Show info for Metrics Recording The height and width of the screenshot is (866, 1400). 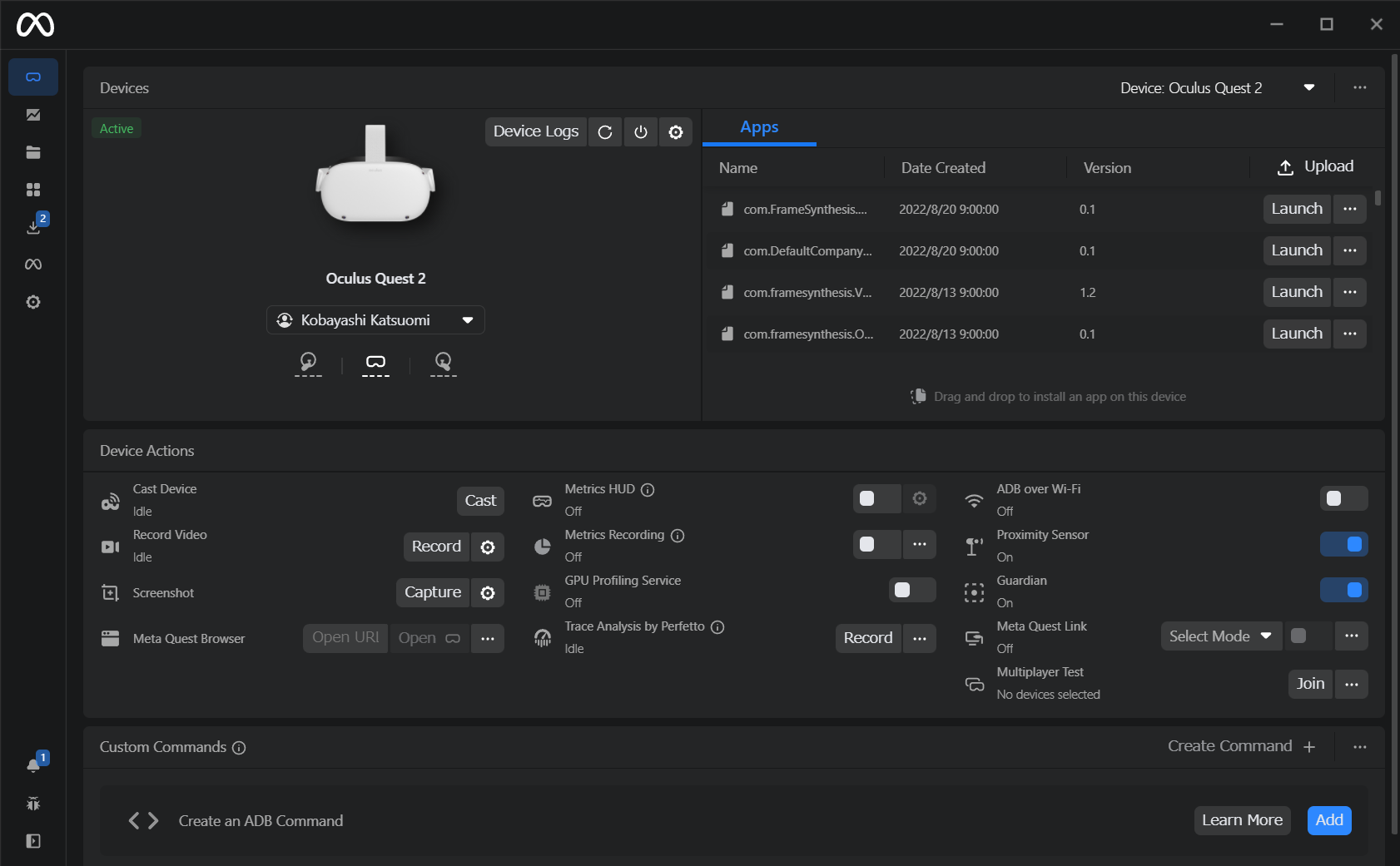tap(678, 536)
